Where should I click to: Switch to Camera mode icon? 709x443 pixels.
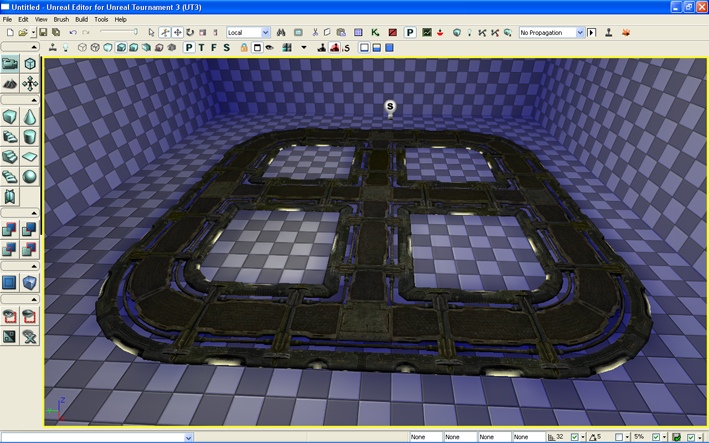[x=10, y=64]
